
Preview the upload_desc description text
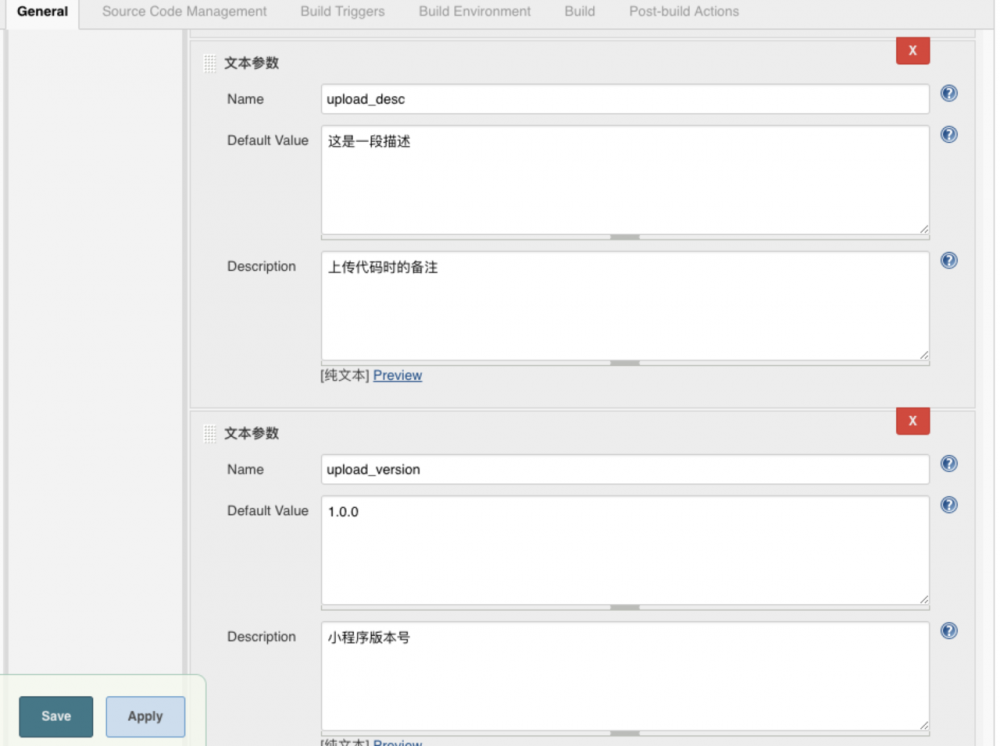pyautogui.click(x=397, y=375)
